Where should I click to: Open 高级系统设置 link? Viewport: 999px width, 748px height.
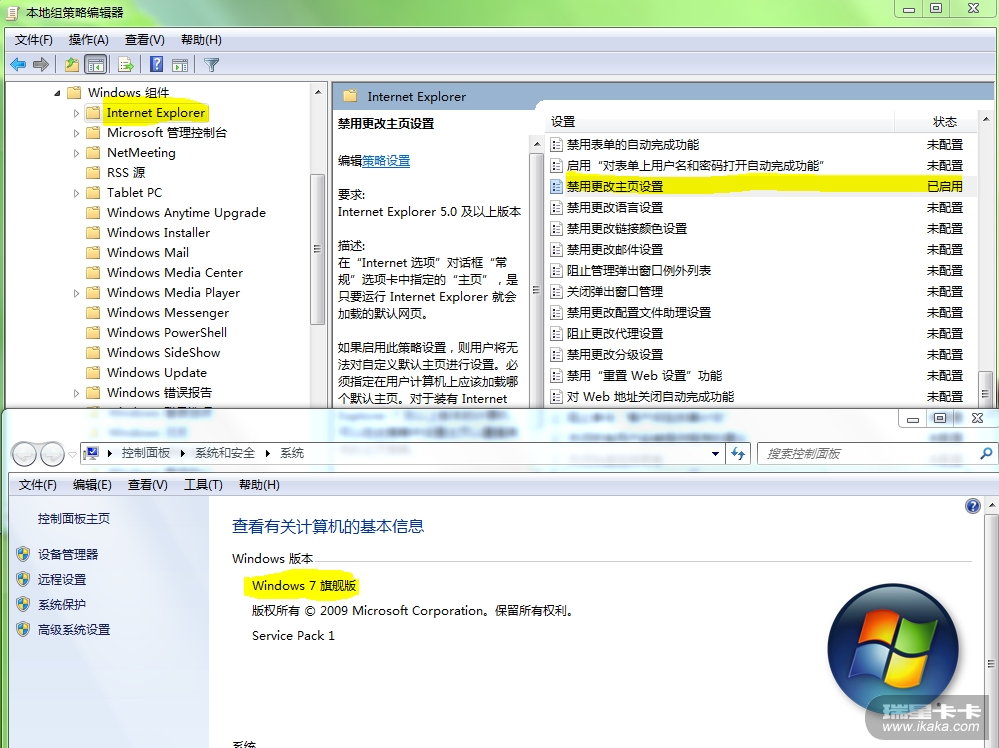pos(74,629)
